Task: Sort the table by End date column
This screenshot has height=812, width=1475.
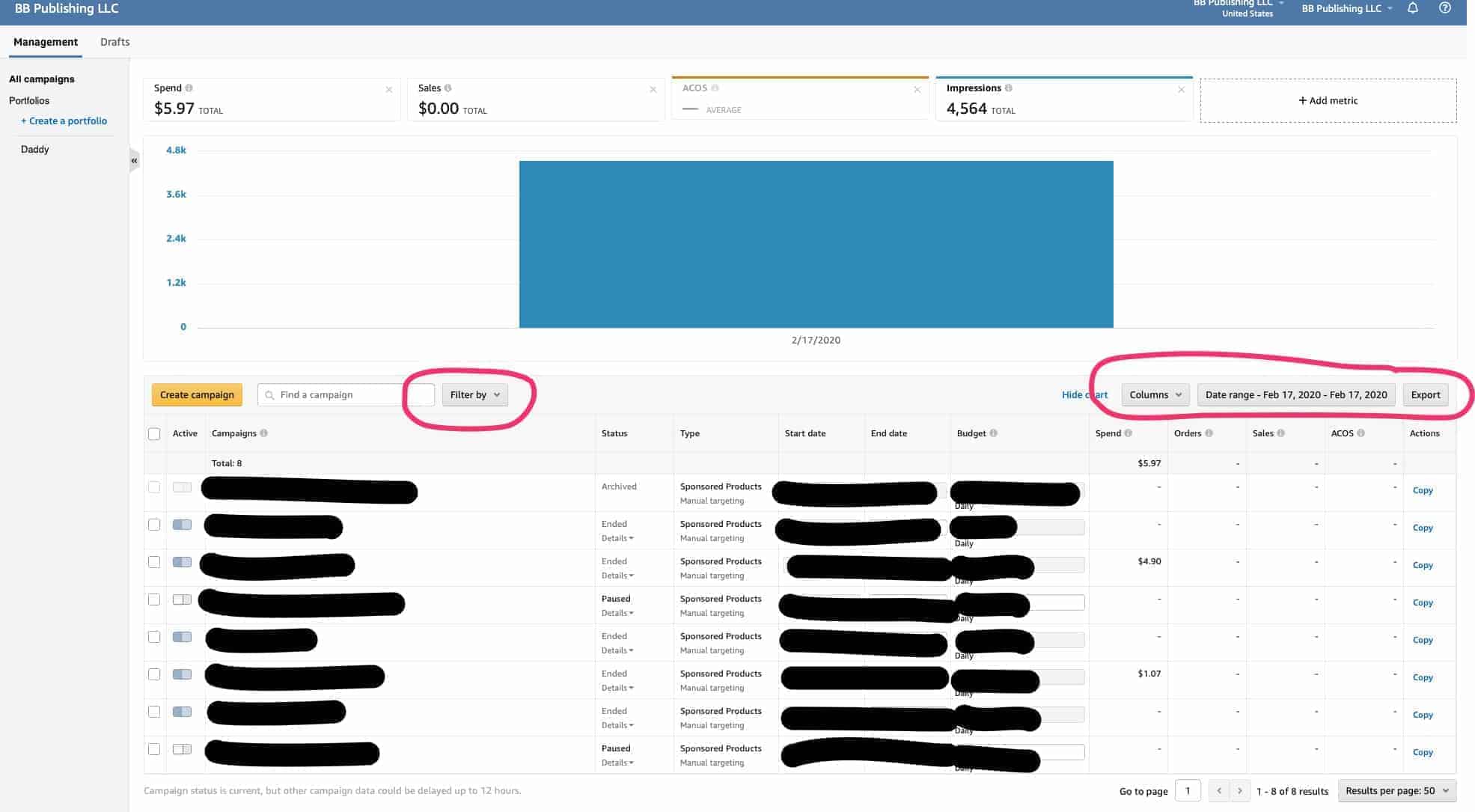Action: pos(889,433)
